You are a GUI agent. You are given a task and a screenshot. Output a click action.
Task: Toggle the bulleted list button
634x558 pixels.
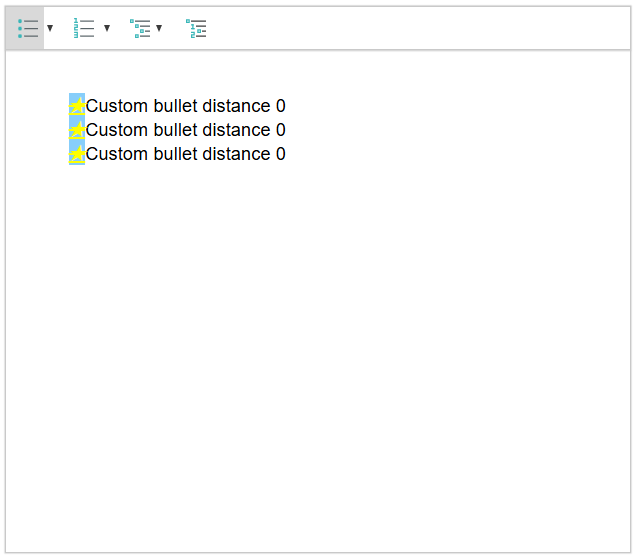(27, 28)
